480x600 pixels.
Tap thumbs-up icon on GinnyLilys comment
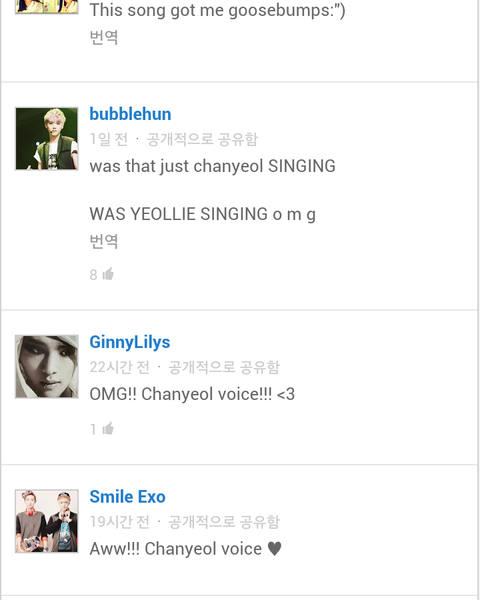[x=108, y=429]
